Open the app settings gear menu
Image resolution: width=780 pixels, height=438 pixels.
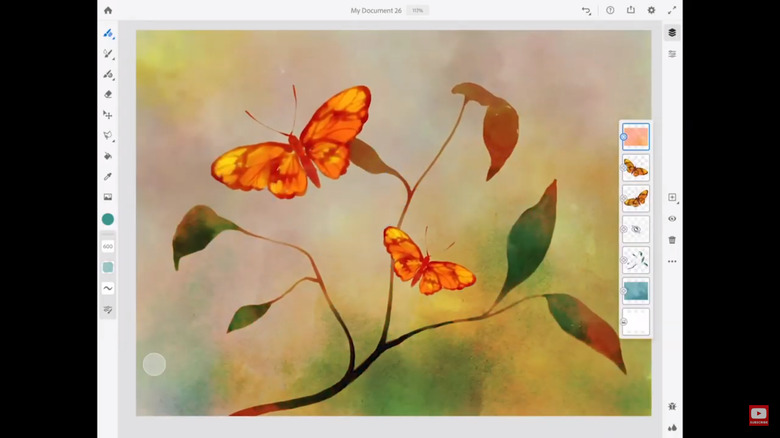click(651, 10)
